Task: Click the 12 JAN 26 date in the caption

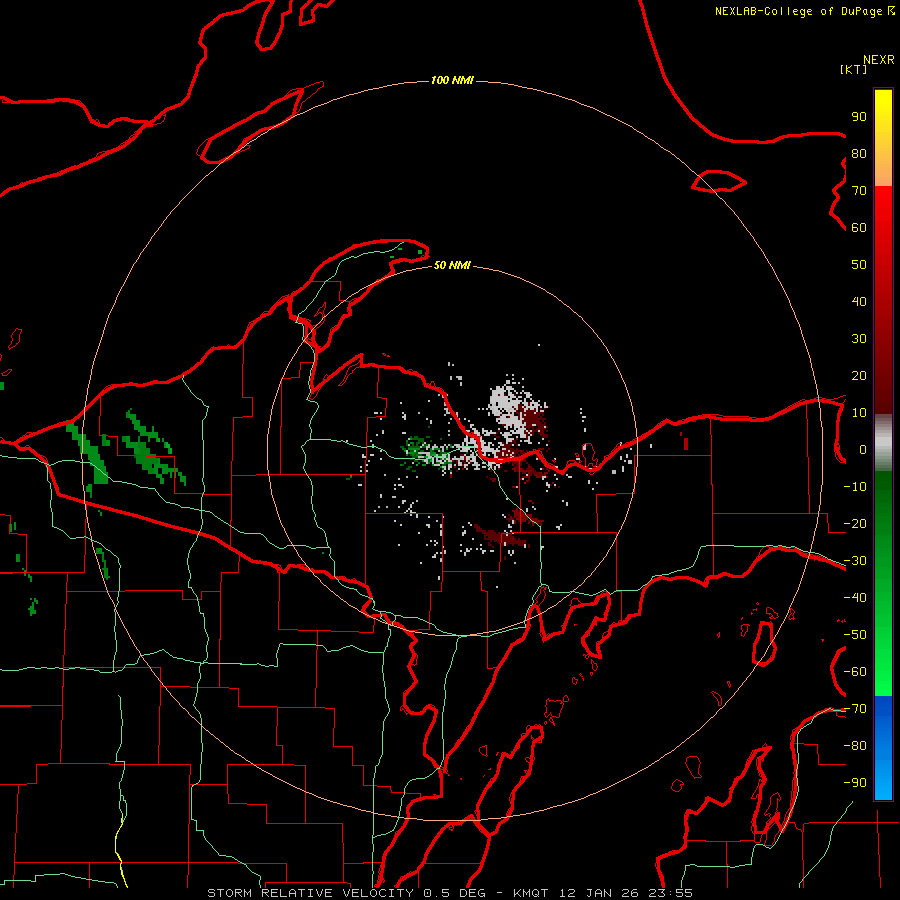Action: [599, 893]
